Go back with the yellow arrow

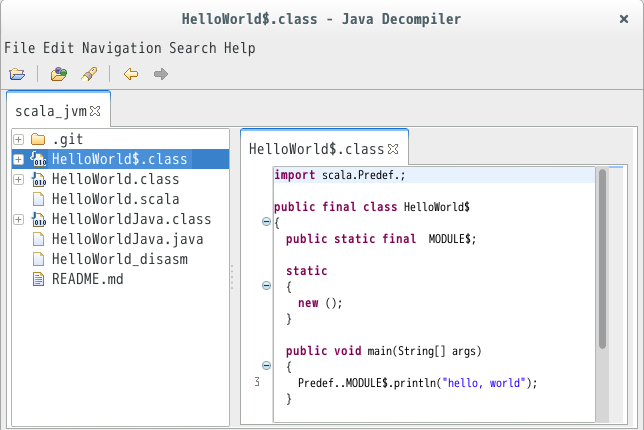[x=131, y=74]
